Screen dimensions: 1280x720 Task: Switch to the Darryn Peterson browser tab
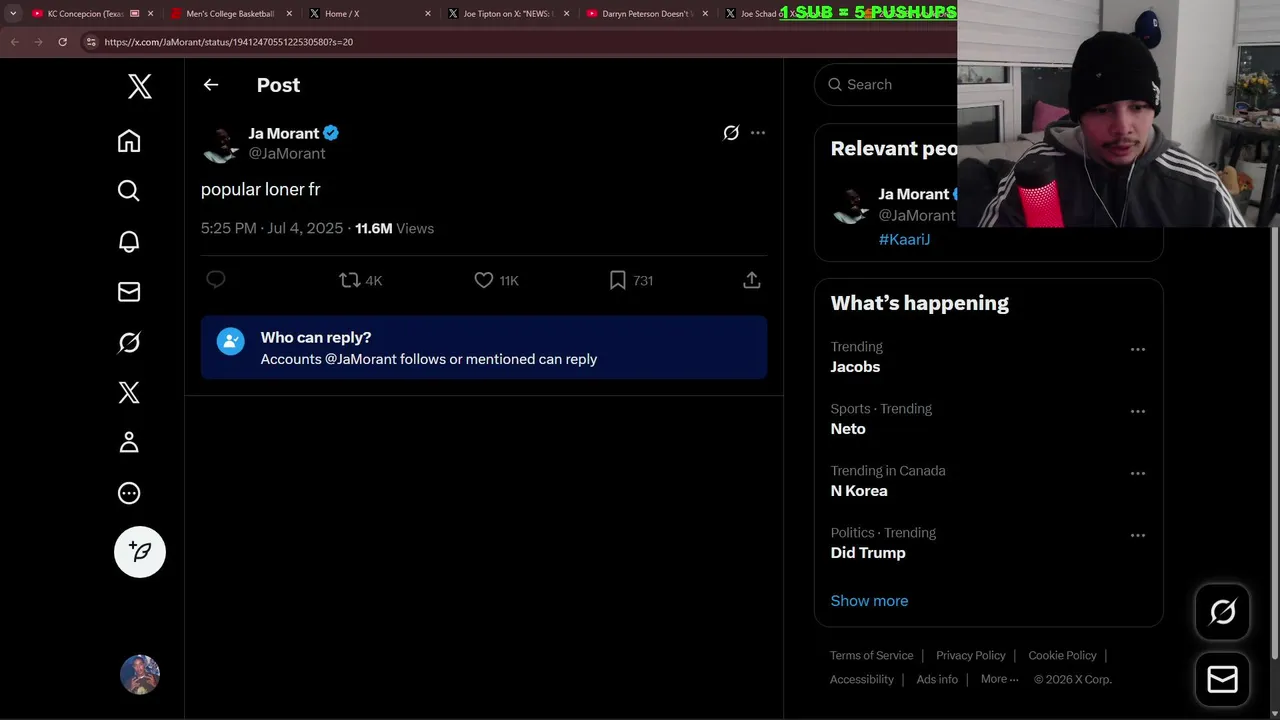[647, 14]
